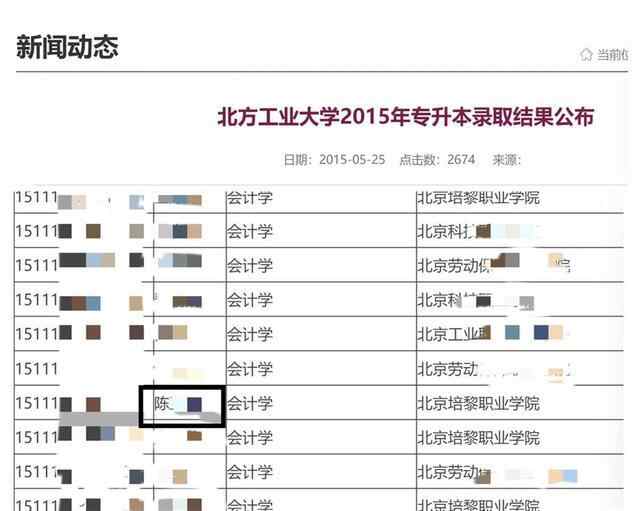
Task: Click the publish date 2015-05-25
Action: [x=352, y=160]
